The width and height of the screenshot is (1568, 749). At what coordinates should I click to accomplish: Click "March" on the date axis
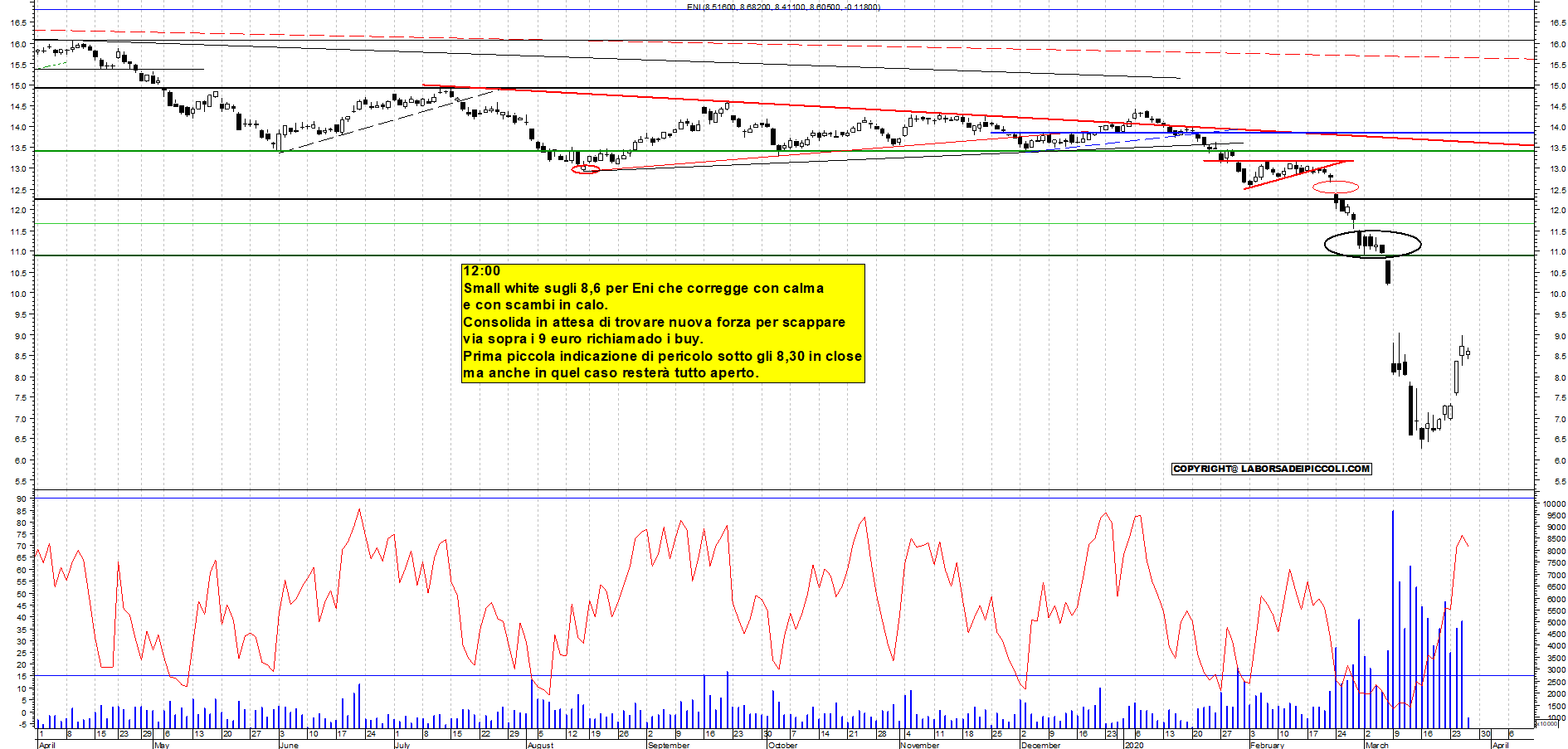click(1376, 745)
